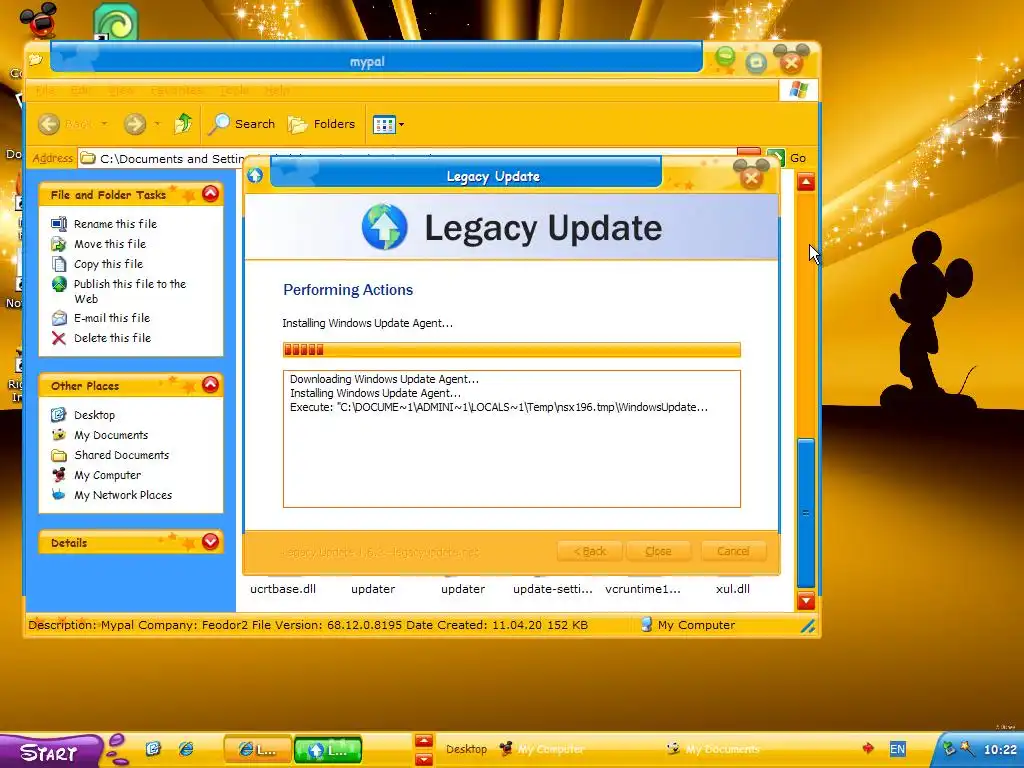Screen dimensions: 1024x768
Task: Click the Publish to Web globe icon
Action: (59, 284)
